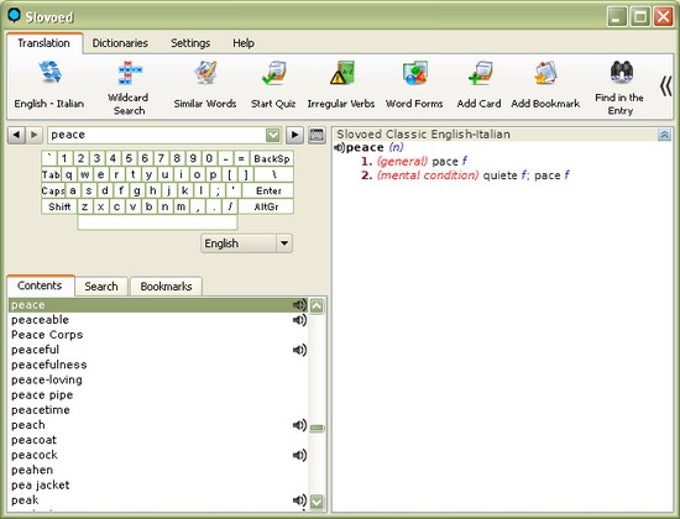Viewport: 680px width, 519px height.
Task: Open Word Forms tool
Action: click(x=415, y=72)
